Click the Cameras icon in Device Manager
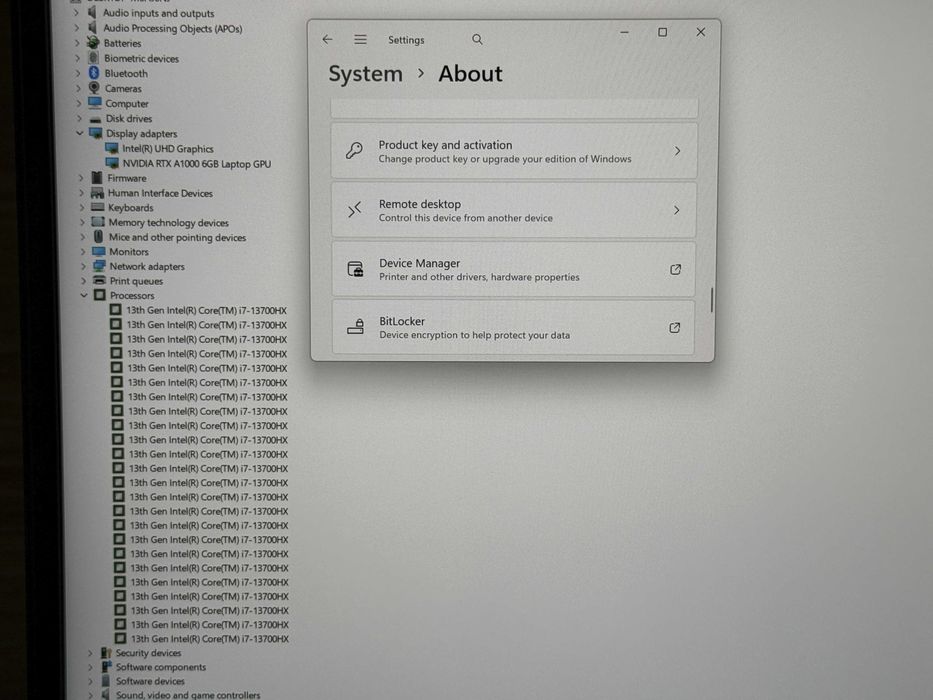This screenshot has width=933, height=700. [94, 88]
